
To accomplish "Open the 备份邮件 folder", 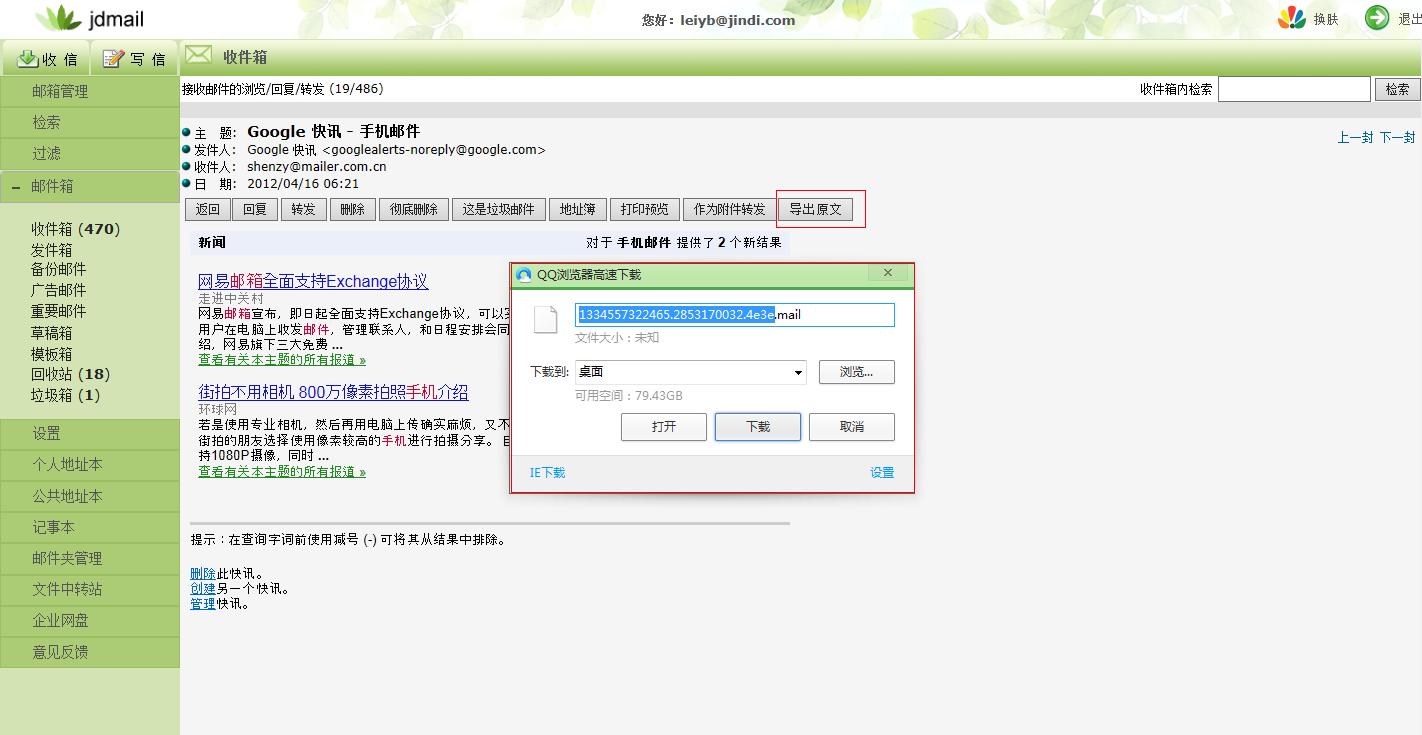I will point(58,269).
